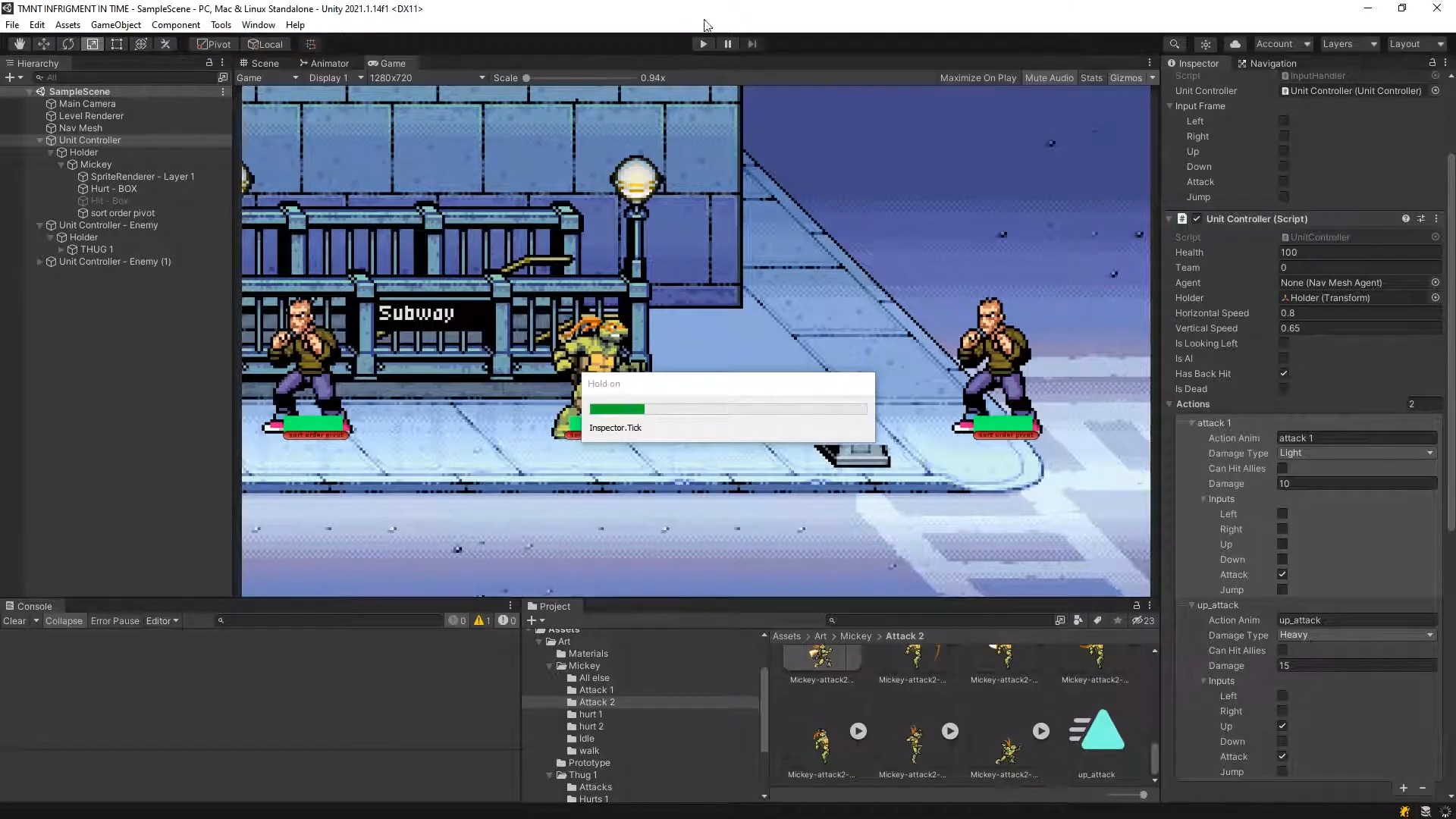Viewport: 1456px width, 819px height.
Task: Open the Layers dropdown
Action: pyautogui.click(x=1350, y=44)
